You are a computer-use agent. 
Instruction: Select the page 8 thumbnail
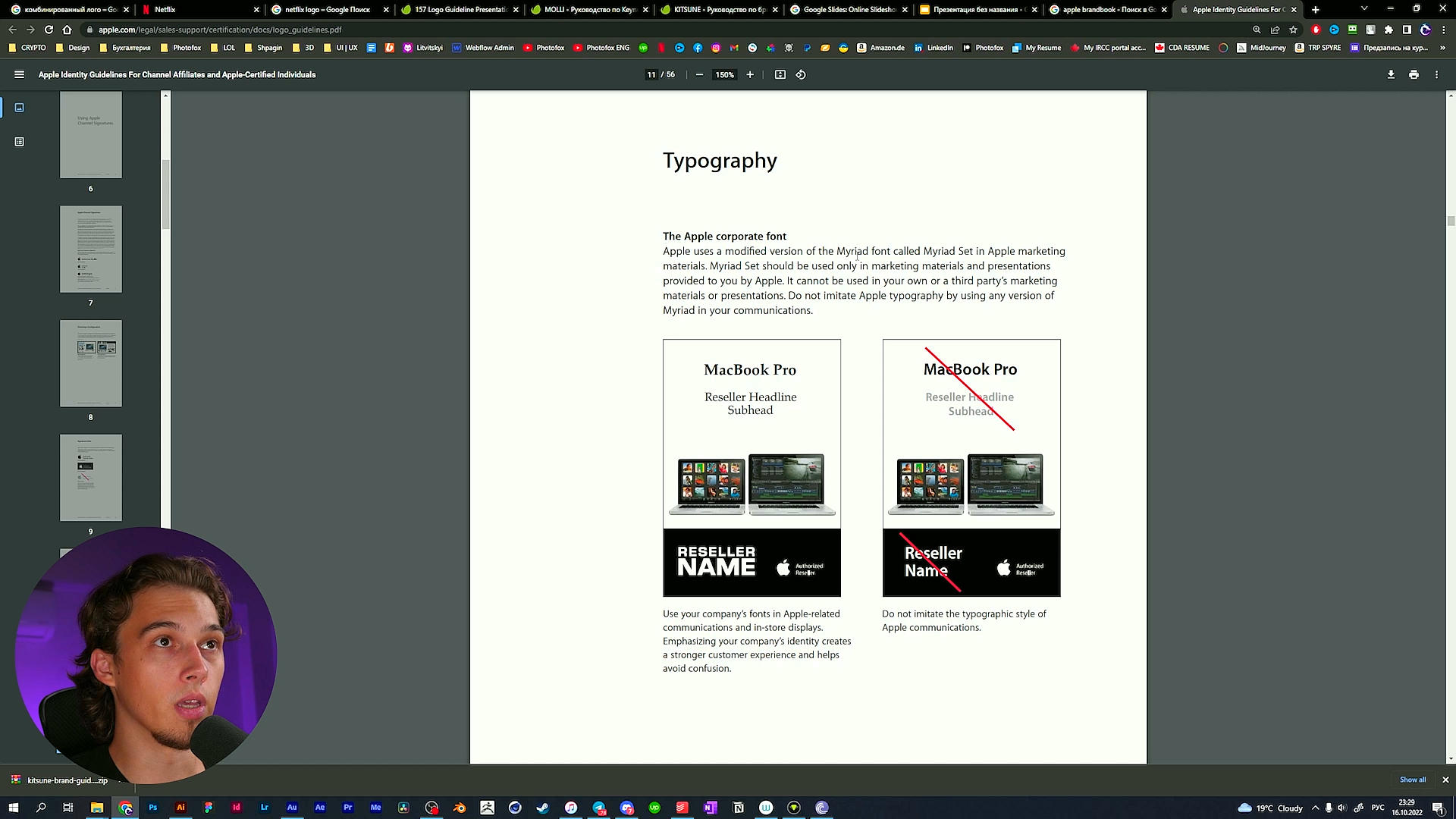pos(91,363)
